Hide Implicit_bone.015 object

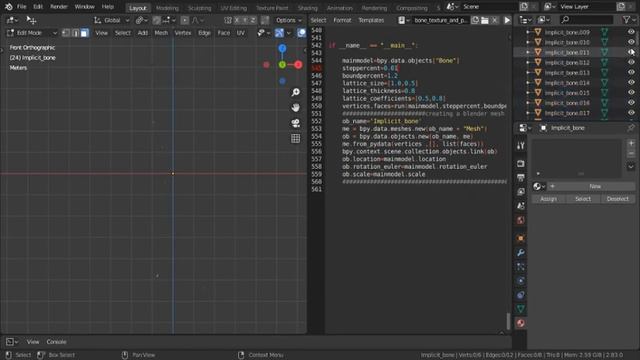pyautogui.click(x=631, y=93)
